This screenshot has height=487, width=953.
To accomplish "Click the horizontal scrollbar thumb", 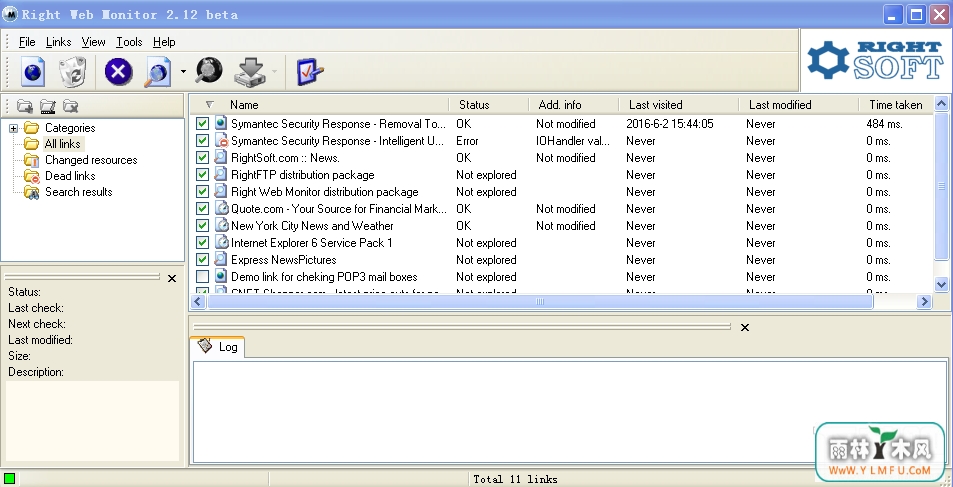I will point(540,301).
